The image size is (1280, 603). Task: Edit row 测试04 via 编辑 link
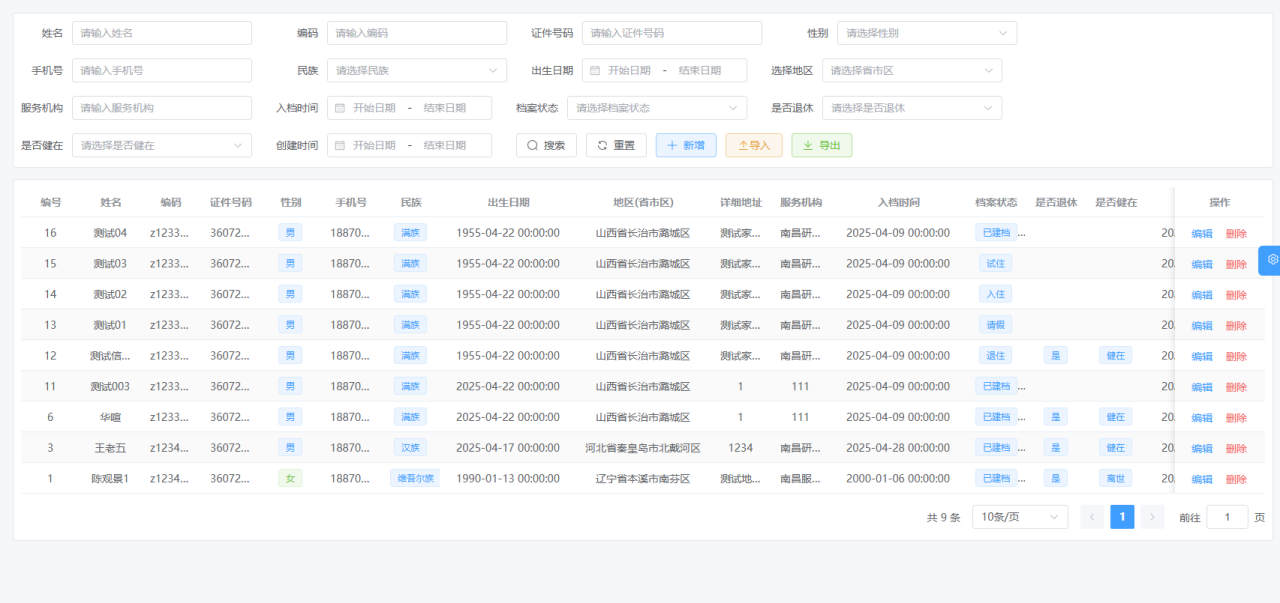coord(1202,234)
